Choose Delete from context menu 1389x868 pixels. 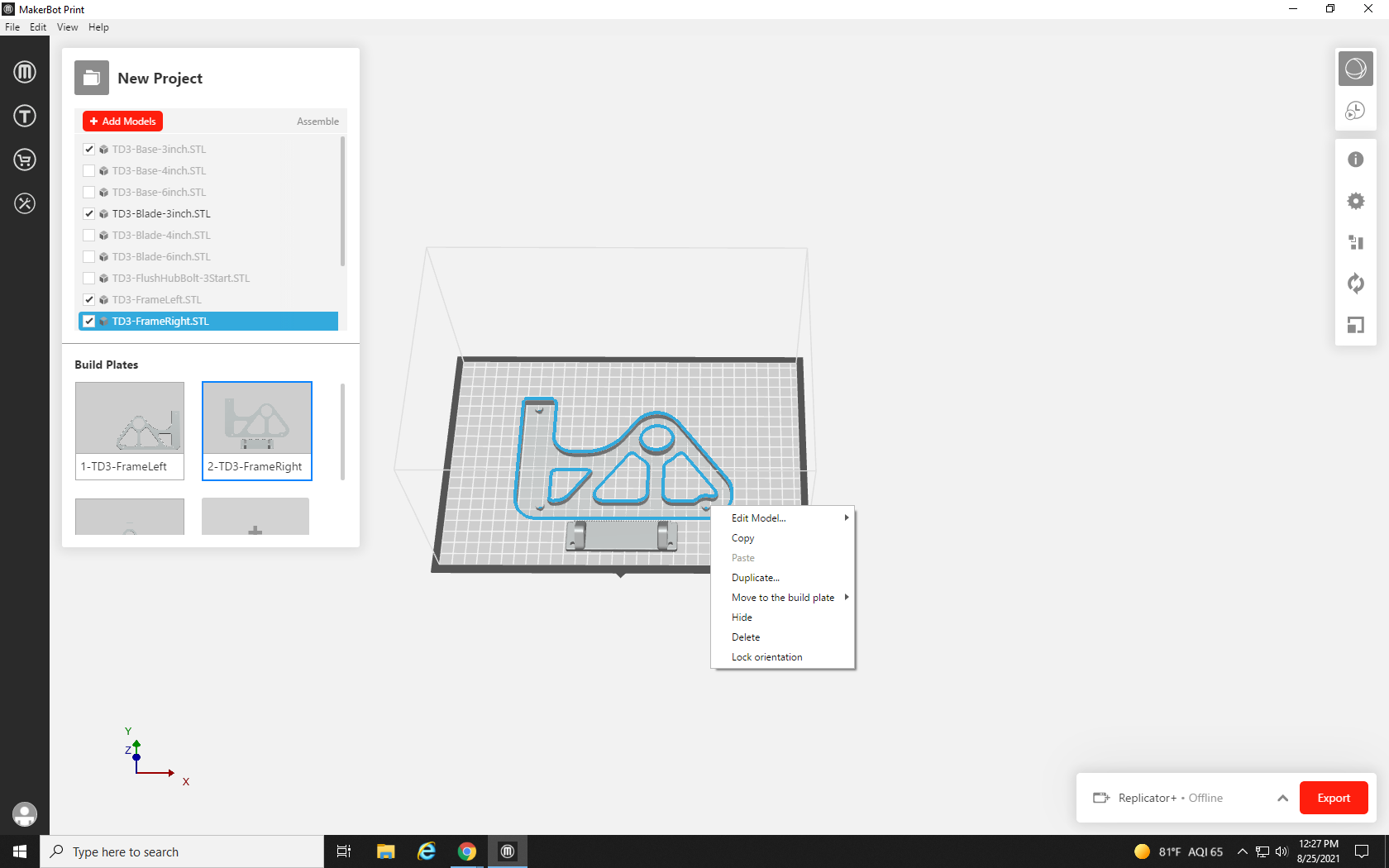[x=783, y=637]
